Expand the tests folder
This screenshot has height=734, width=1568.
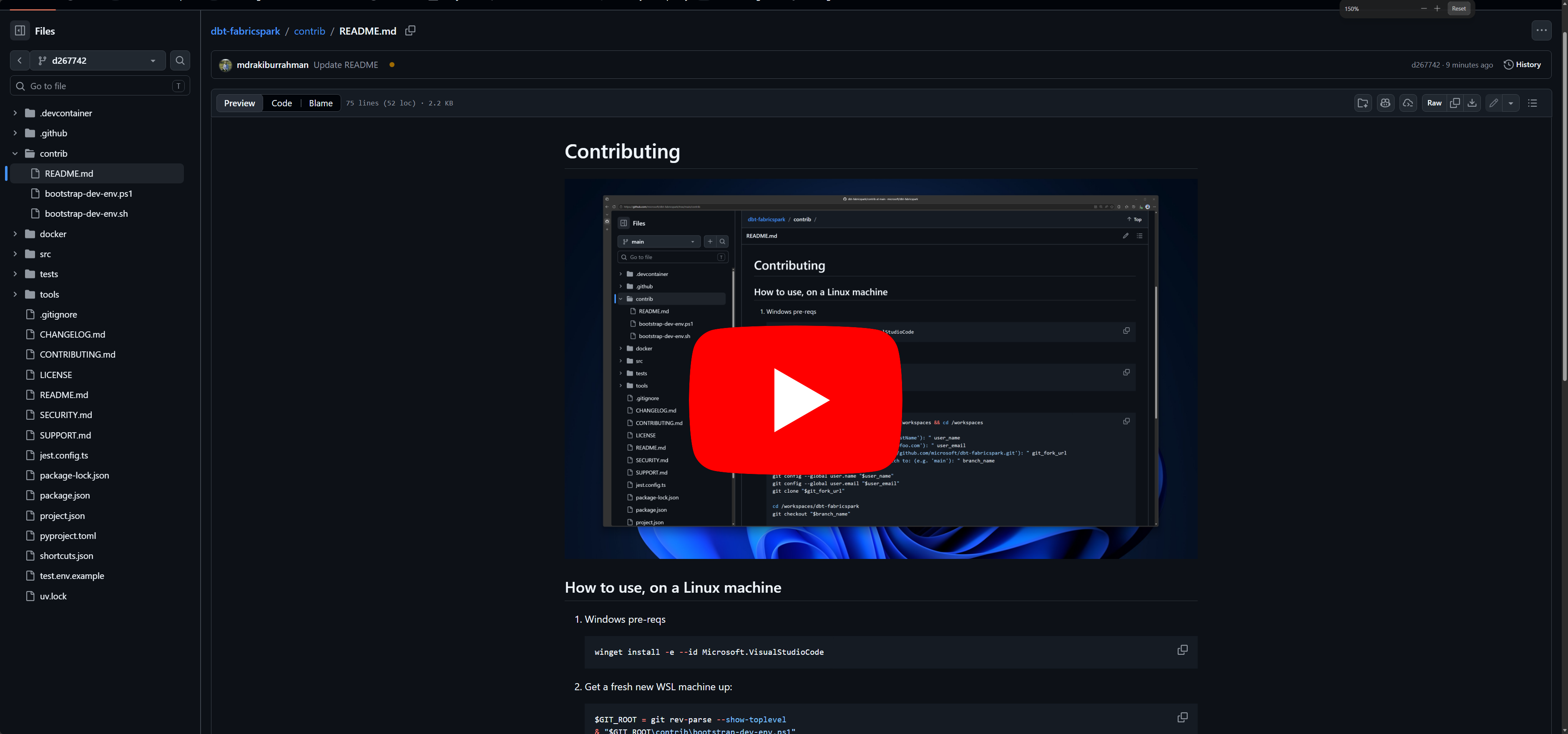point(15,274)
